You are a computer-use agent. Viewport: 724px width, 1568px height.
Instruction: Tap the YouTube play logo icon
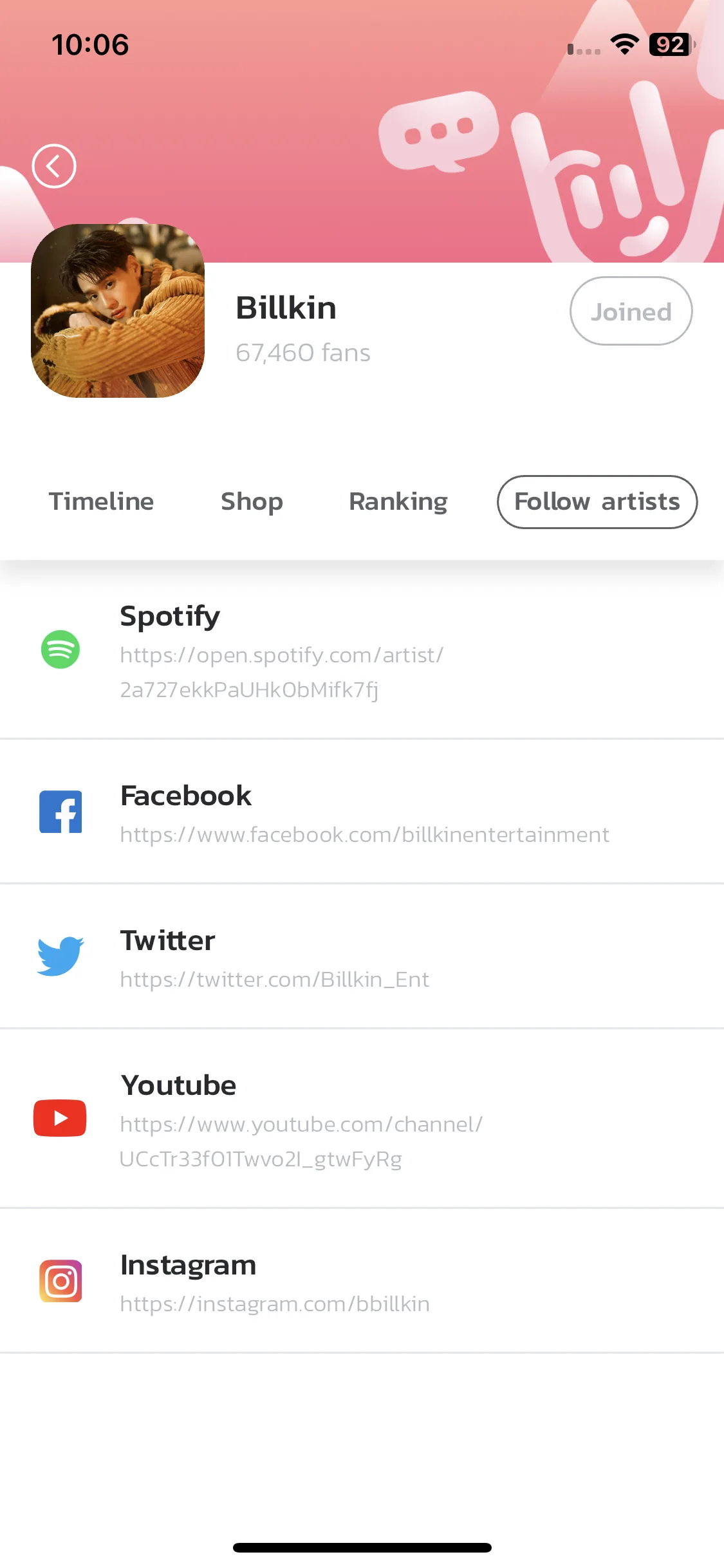pyautogui.click(x=60, y=1118)
